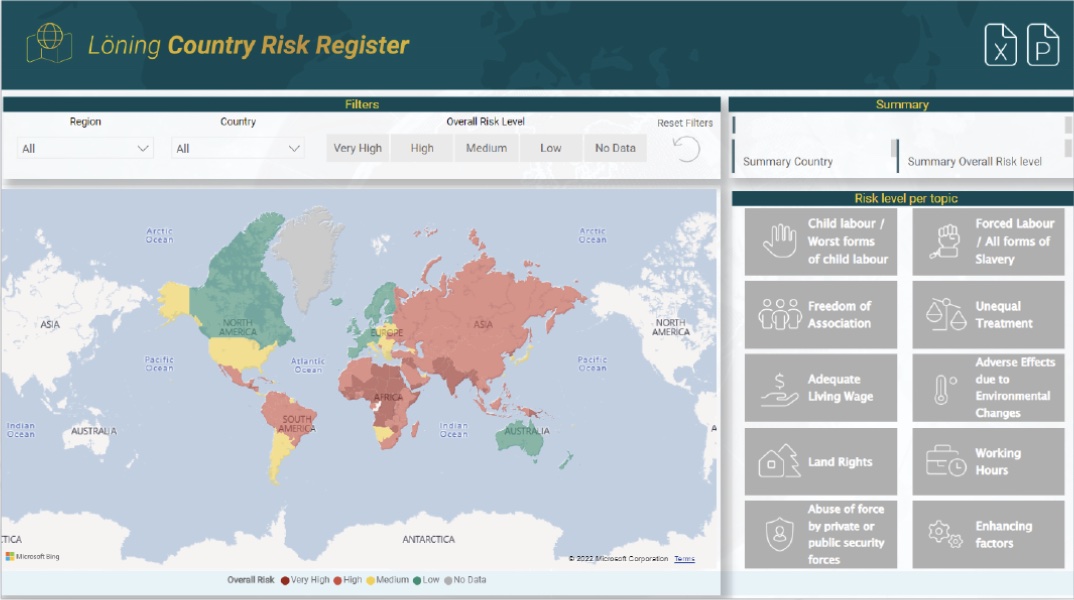Viewport: 1074px width, 600px height.
Task: Switch to Summary Overall Risk level tab
Action: pos(974,161)
